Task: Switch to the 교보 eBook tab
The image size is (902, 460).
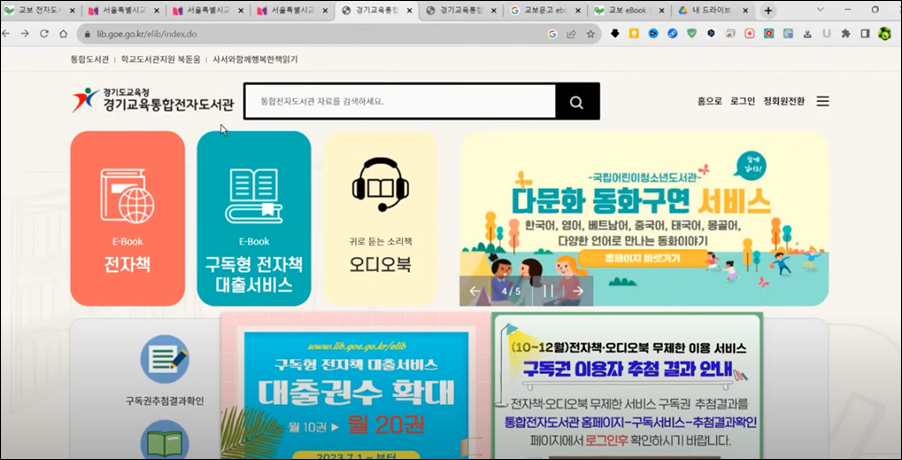Action: tap(630, 10)
